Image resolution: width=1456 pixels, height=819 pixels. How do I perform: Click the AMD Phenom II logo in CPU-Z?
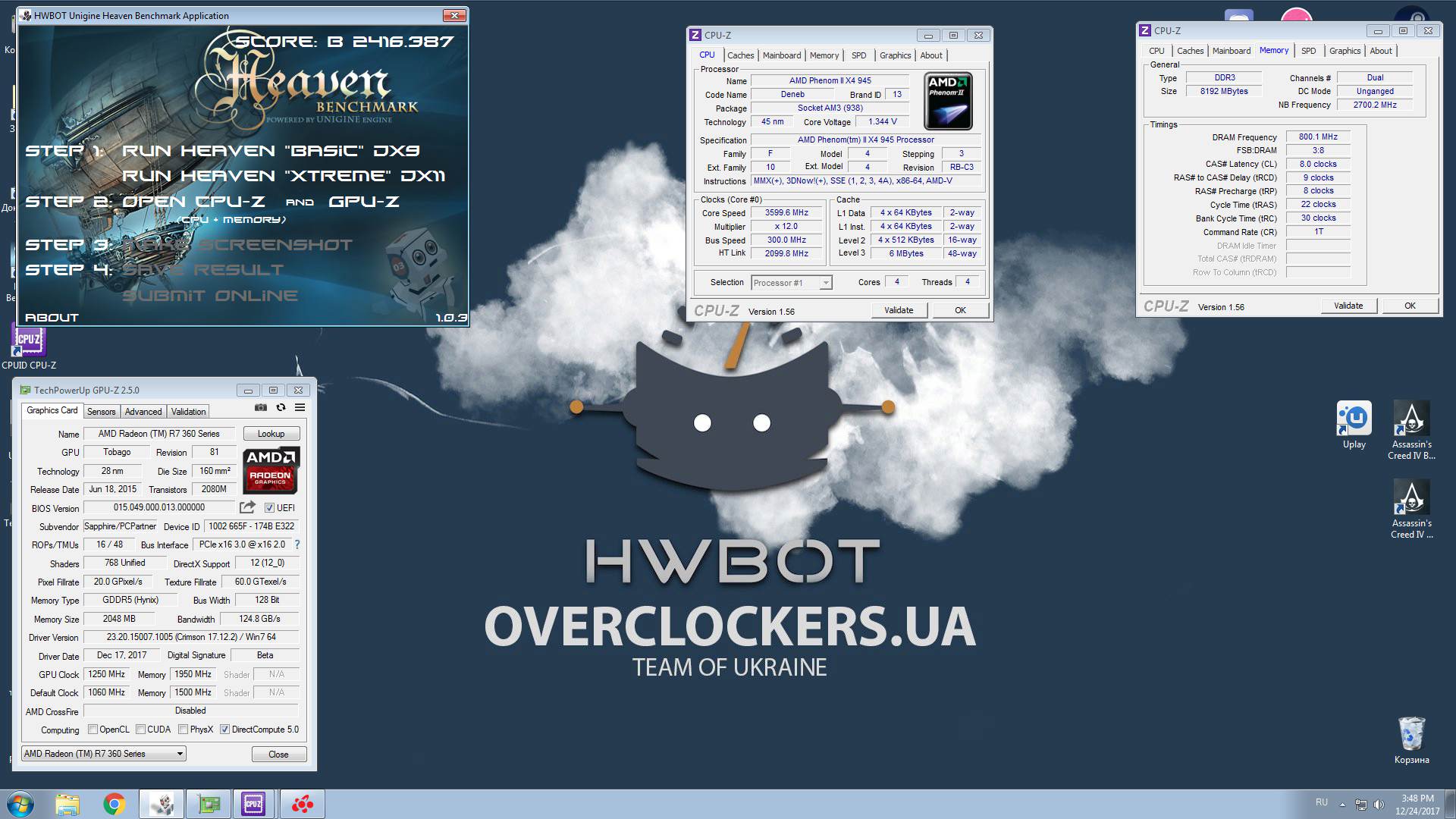tap(949, 102)
